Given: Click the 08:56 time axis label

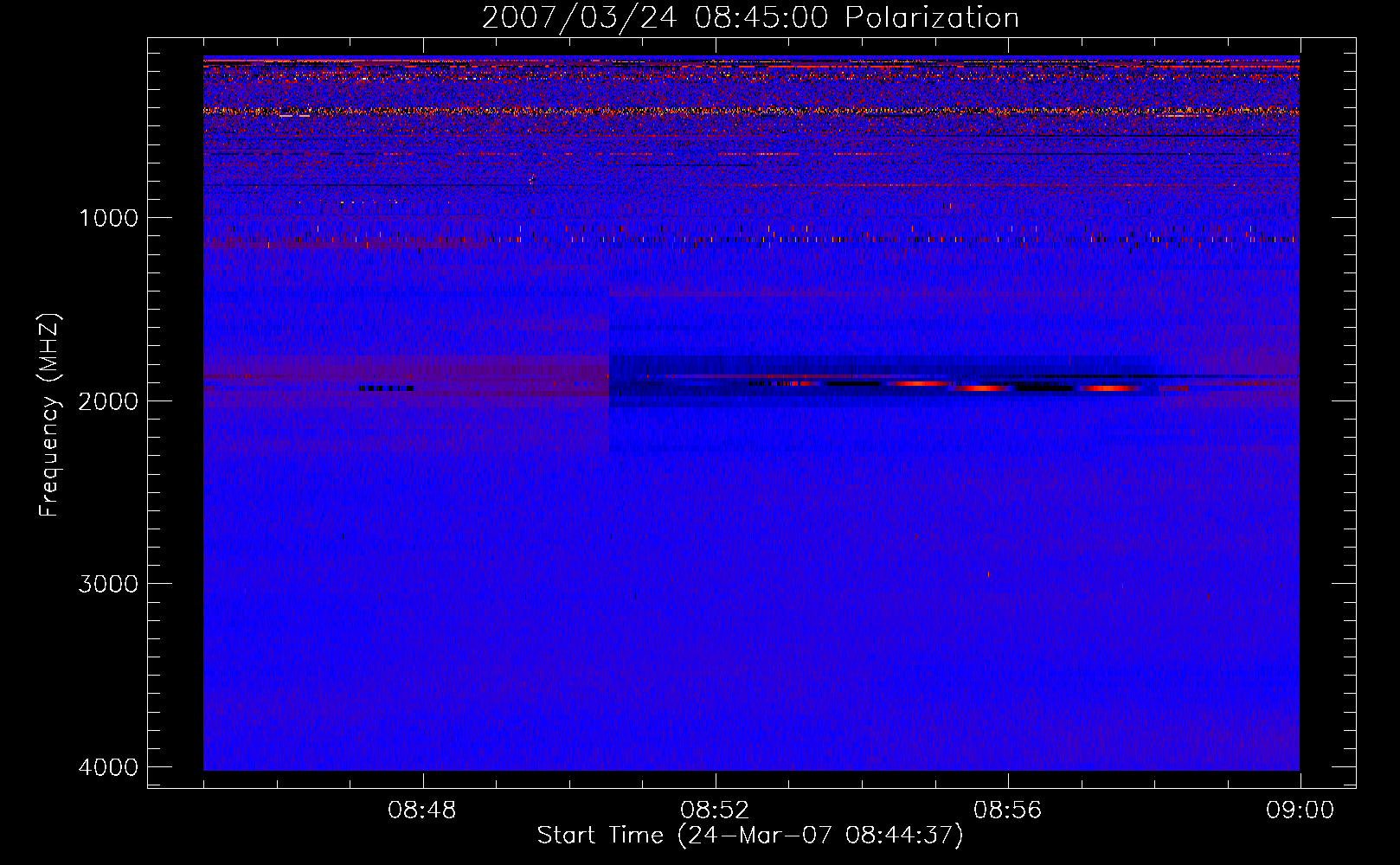Looking at the screenshot, I should coord(1008,811).
